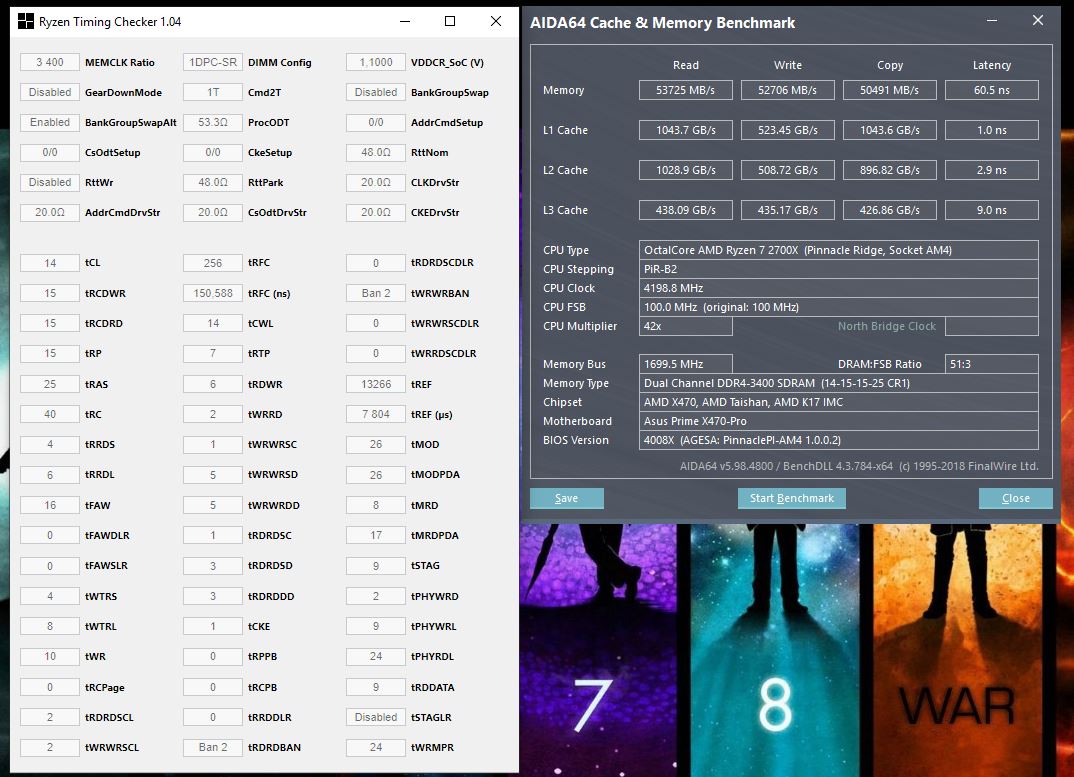Click the tRC value 40

tap(50, 415)
